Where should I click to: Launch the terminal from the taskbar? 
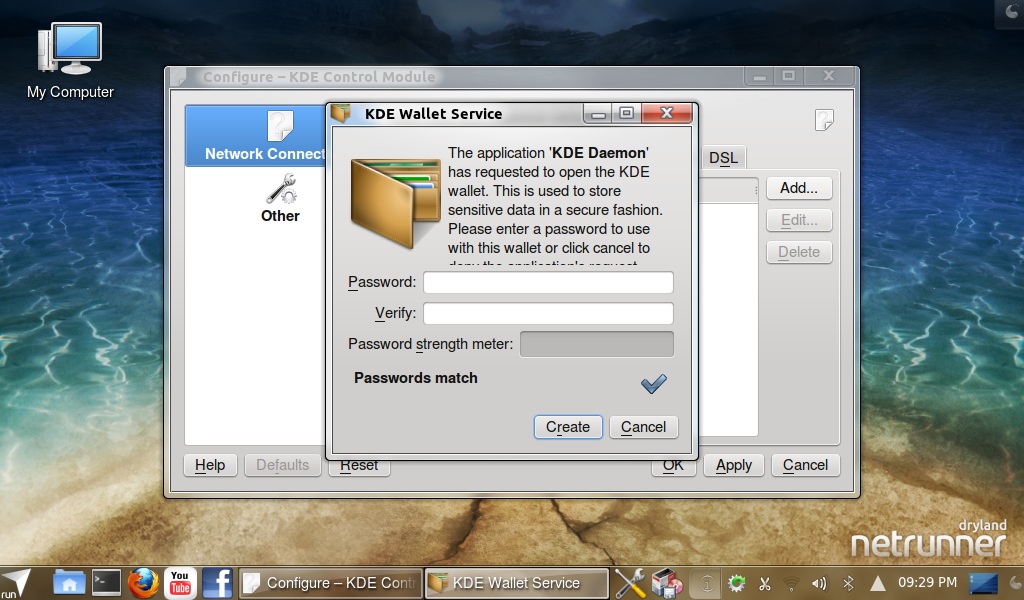pyautogui.click(x=106, y=583)
